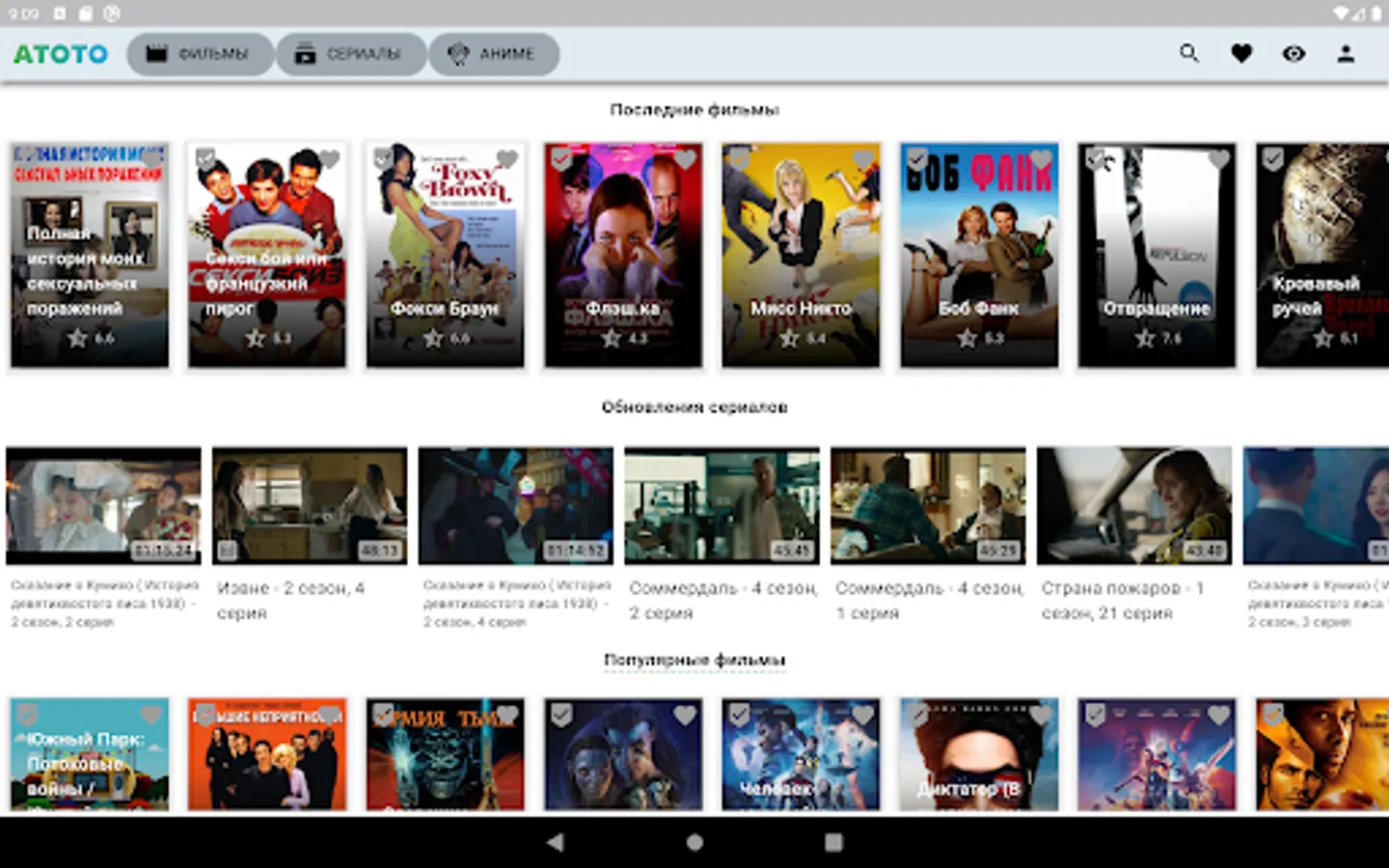Click the Последние фильмы section heading

[694, 110]
